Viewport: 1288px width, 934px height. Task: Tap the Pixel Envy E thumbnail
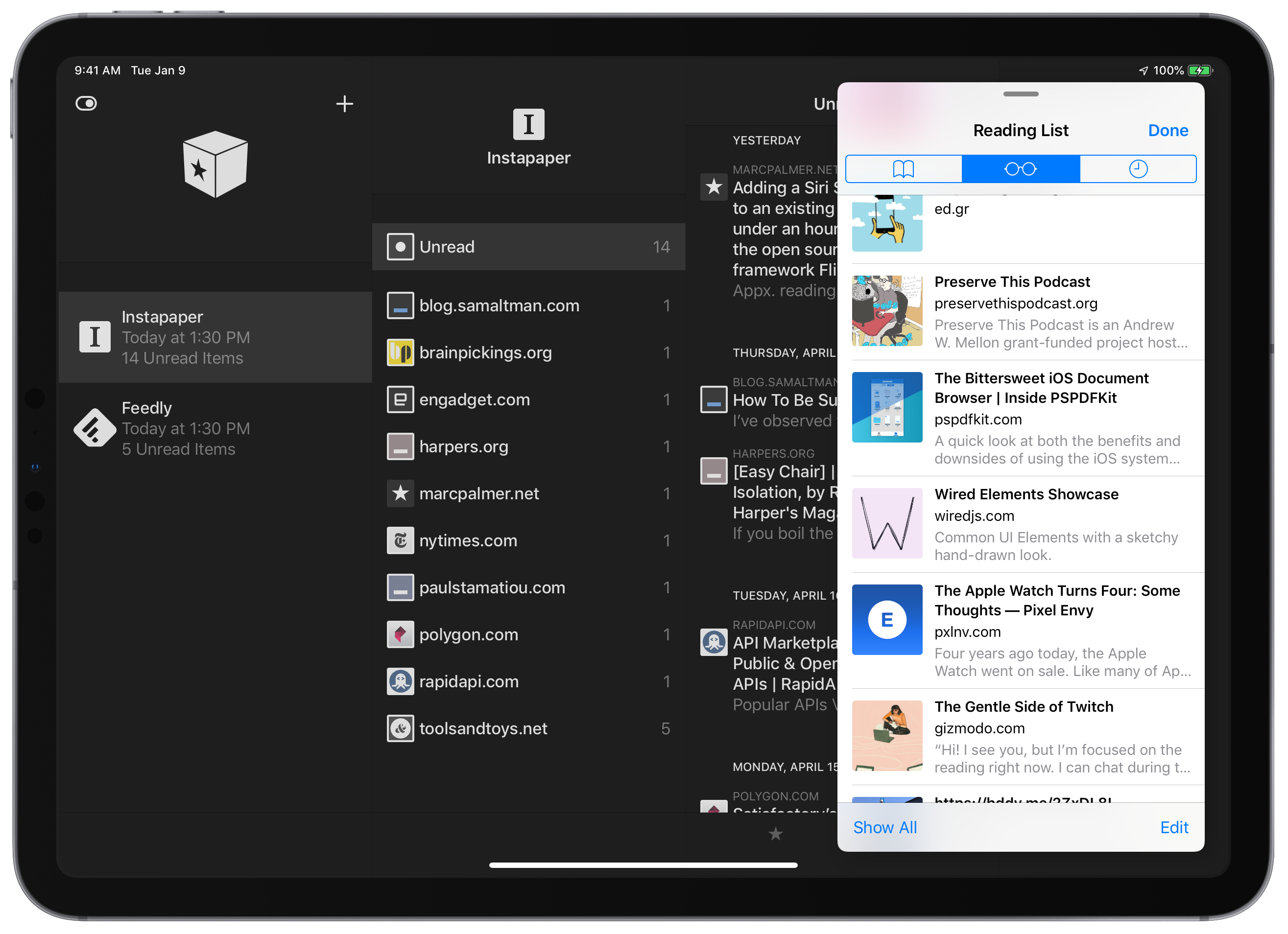pyautogui.click(x=887, y=620)
